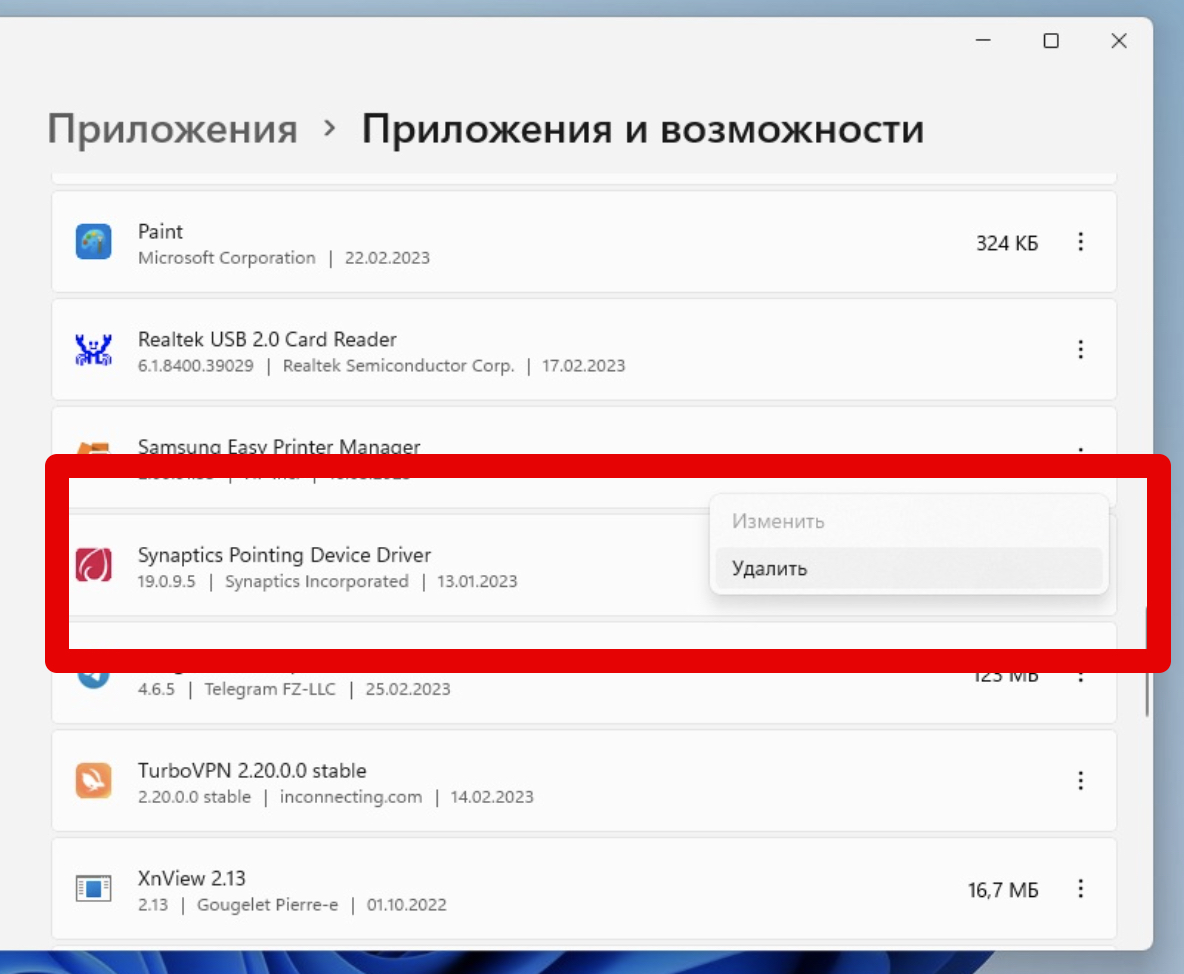This screenshot has width=1184, height=974.
Task: Maximize the settings window
Action: (x=1051, y=41)
